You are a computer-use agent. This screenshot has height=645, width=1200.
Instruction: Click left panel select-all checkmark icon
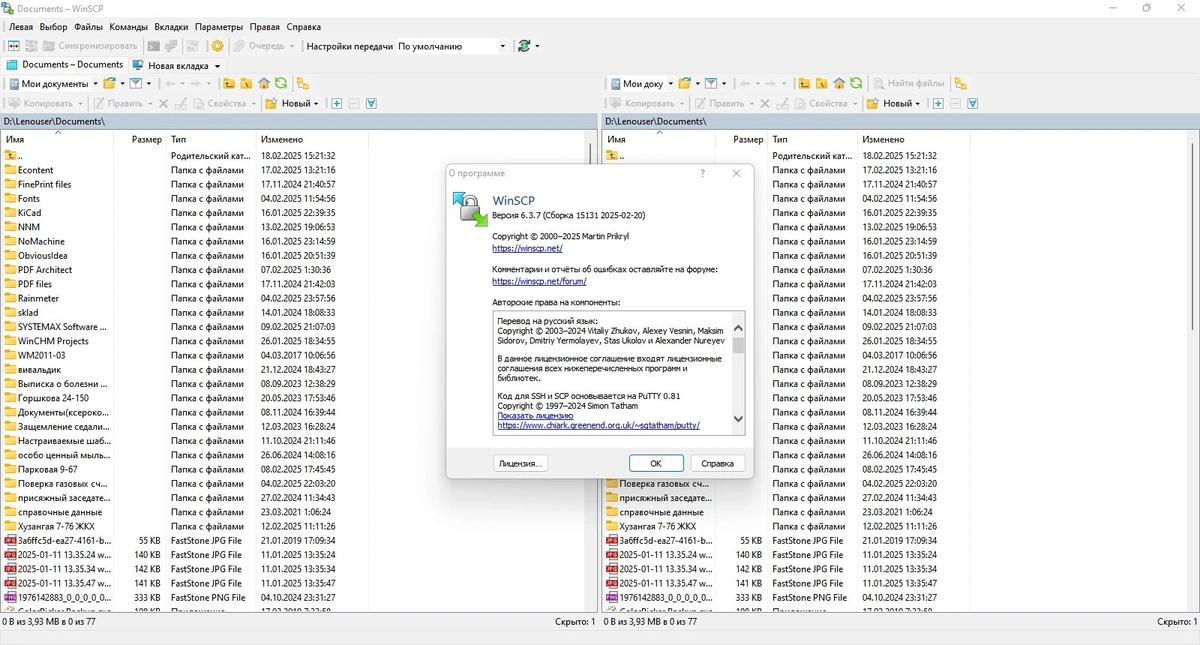point(371,103)
